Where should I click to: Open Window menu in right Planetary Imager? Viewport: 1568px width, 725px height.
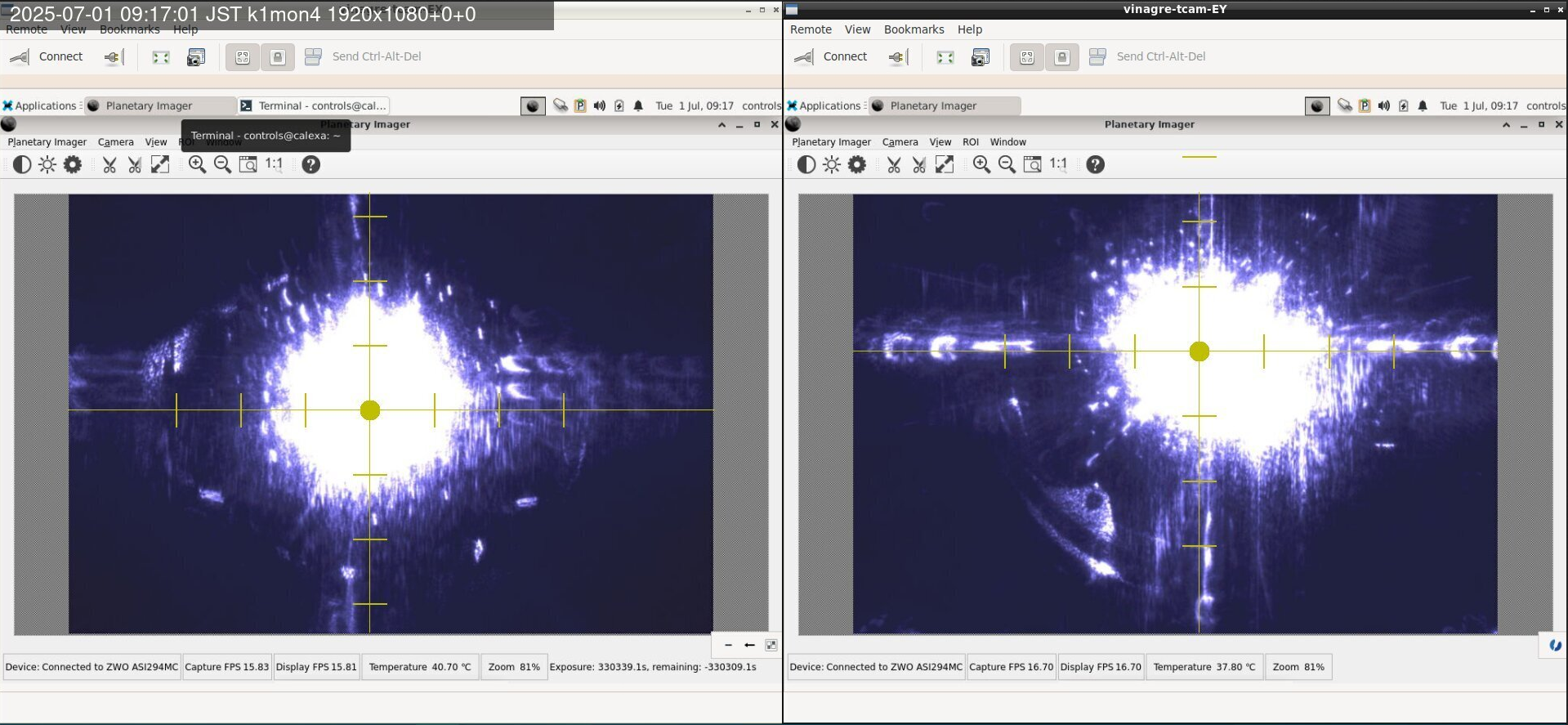click(1007, 142)
